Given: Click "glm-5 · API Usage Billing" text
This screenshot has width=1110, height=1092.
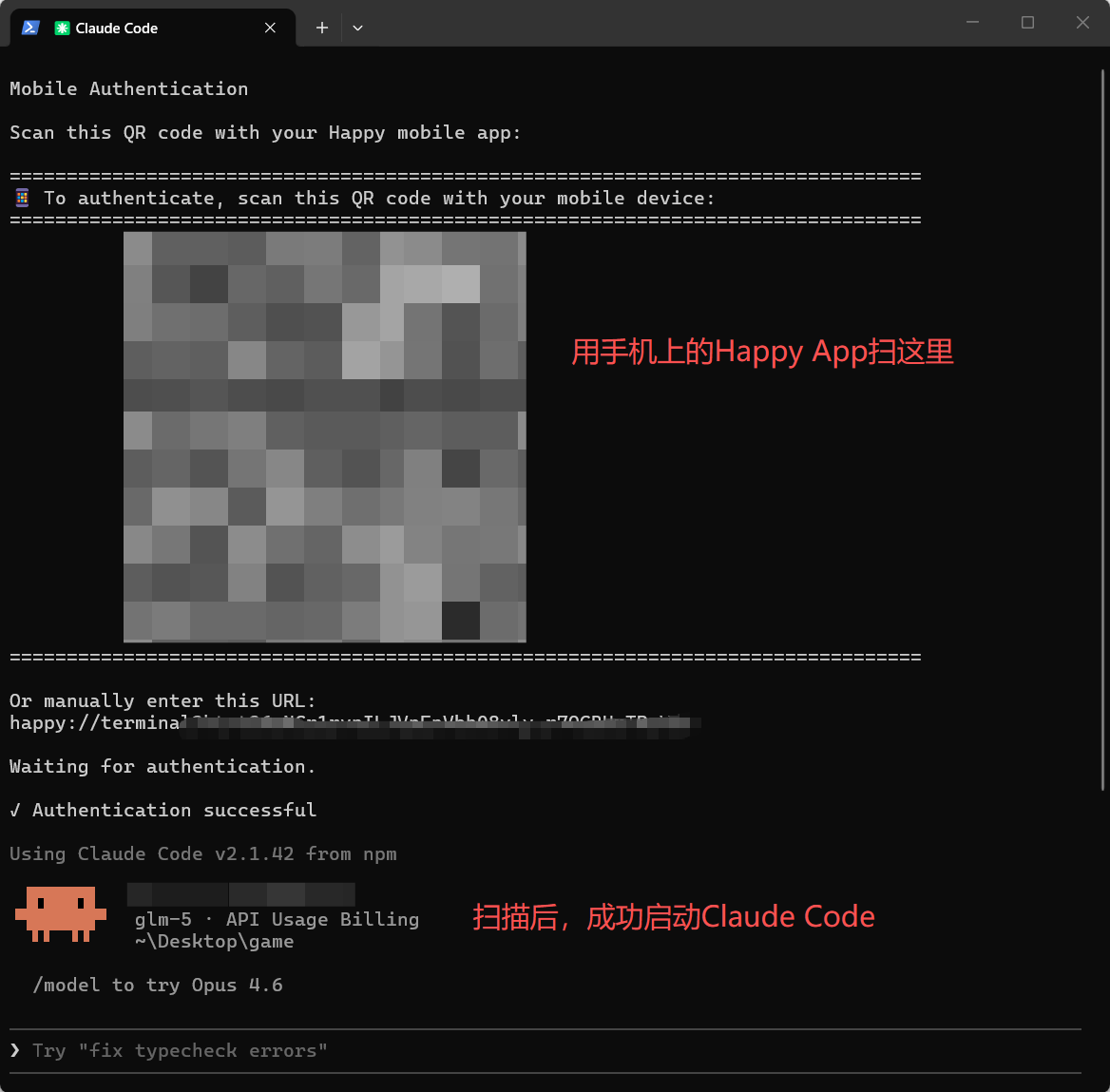Looking at the screenshot, I should pyautogui.click(x=277, y=919).
